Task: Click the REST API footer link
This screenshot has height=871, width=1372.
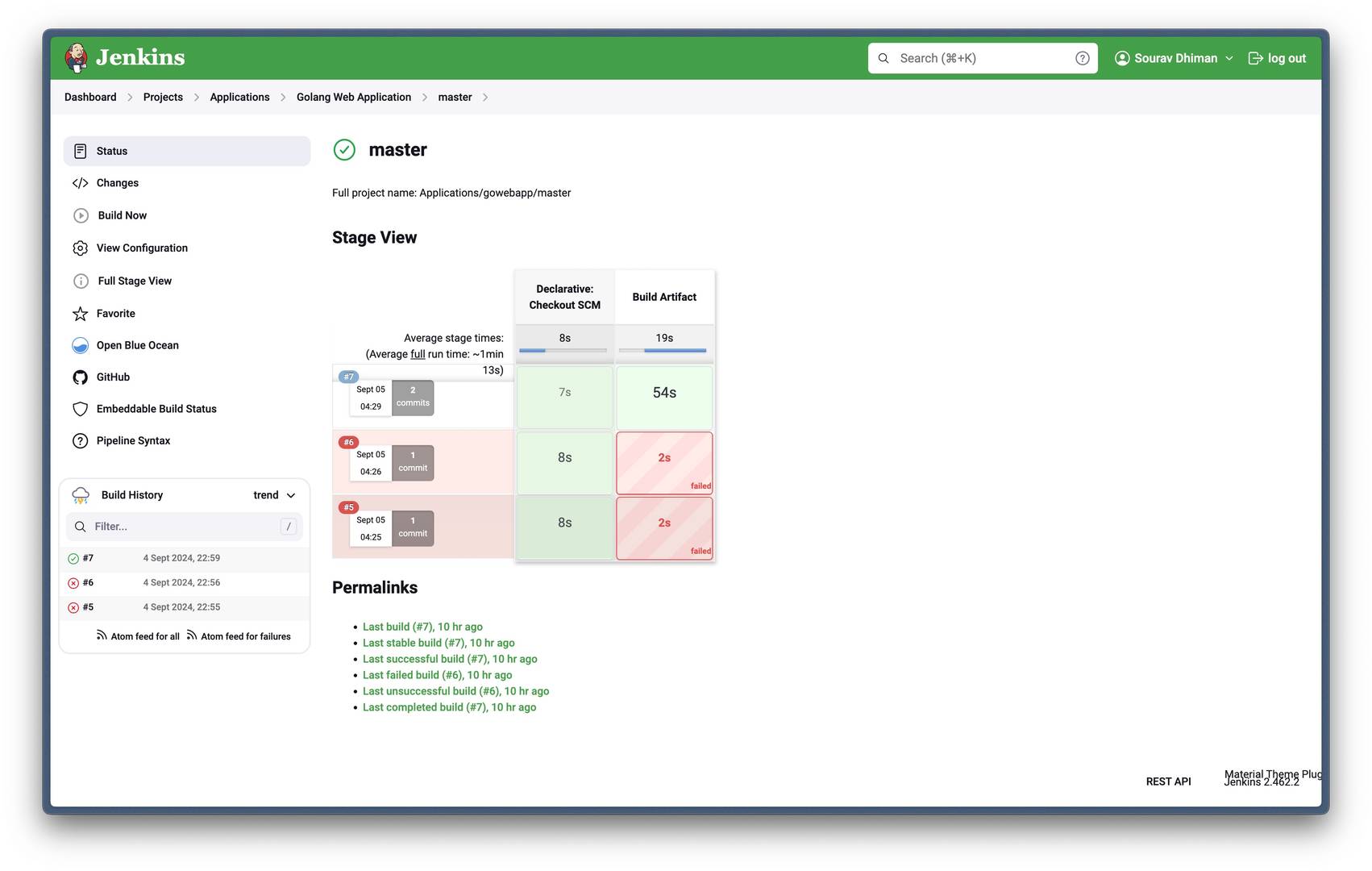Action: 1168,781
